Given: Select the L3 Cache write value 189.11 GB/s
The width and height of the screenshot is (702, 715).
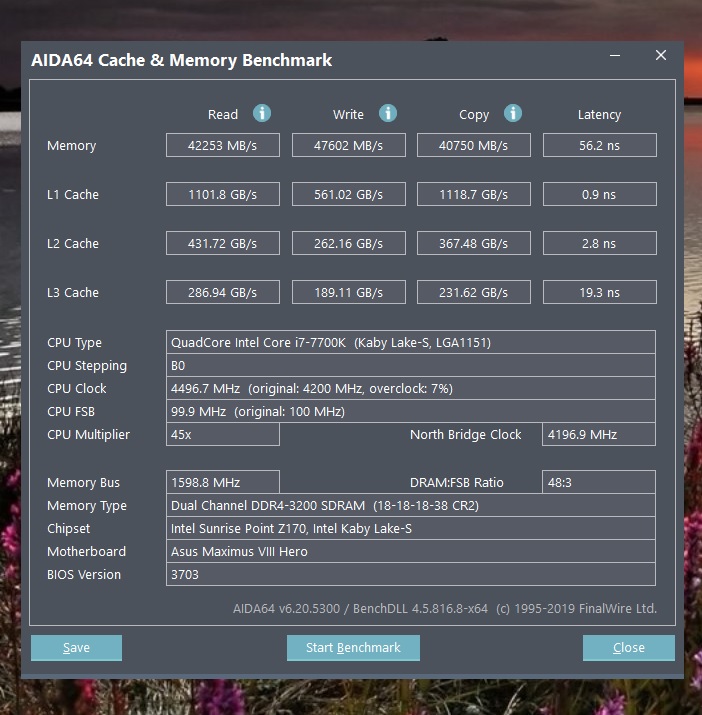Looking at the screenshot, I should coord(348,292).
